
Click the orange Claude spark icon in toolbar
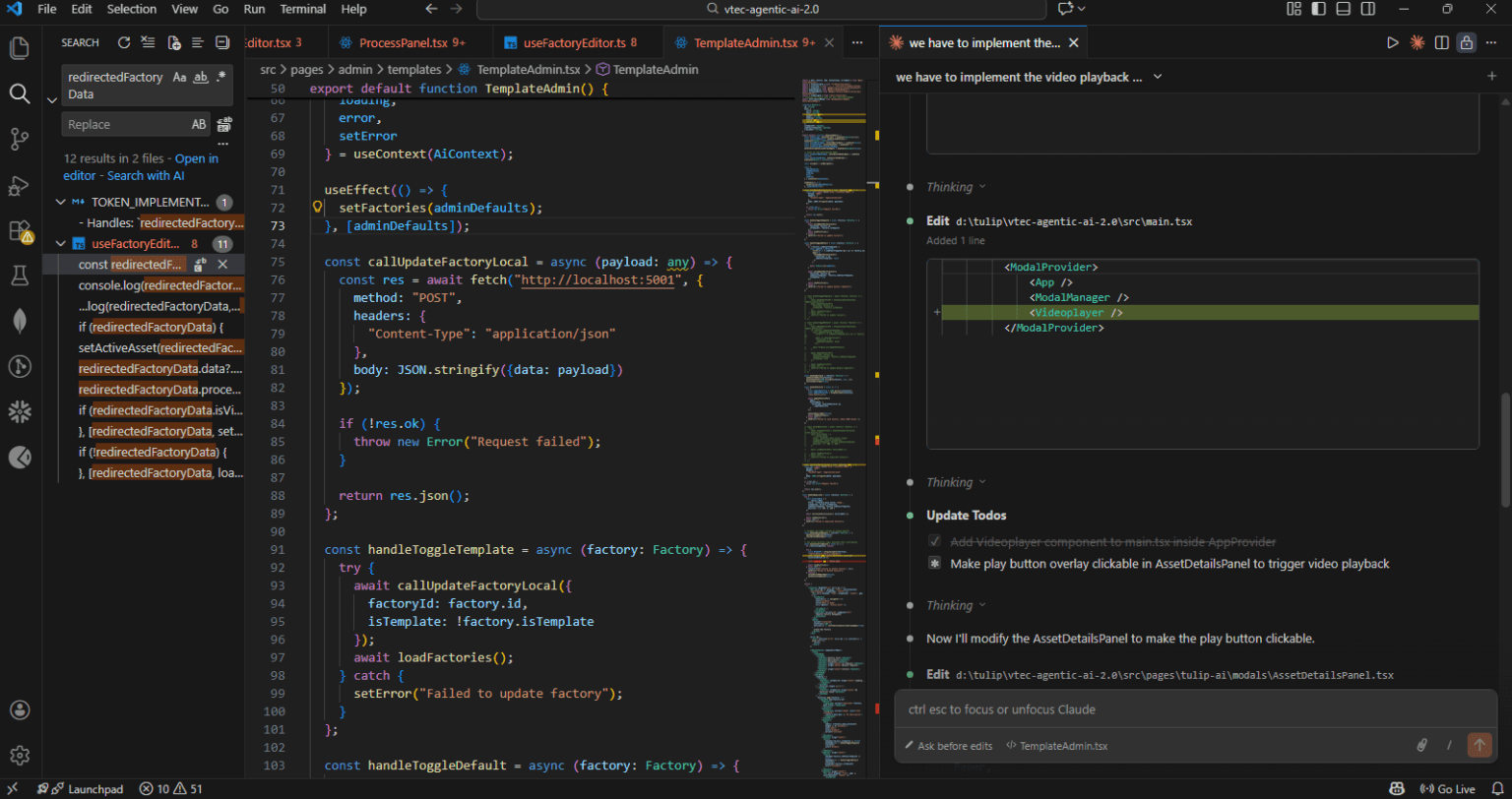tap(1417, 42)
